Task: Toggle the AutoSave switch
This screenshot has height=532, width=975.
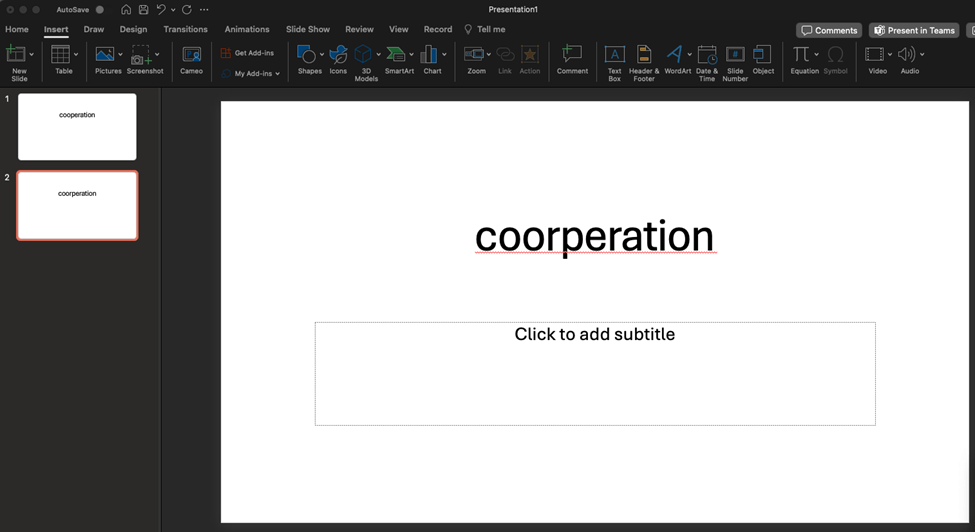Action: coord(99,9)
